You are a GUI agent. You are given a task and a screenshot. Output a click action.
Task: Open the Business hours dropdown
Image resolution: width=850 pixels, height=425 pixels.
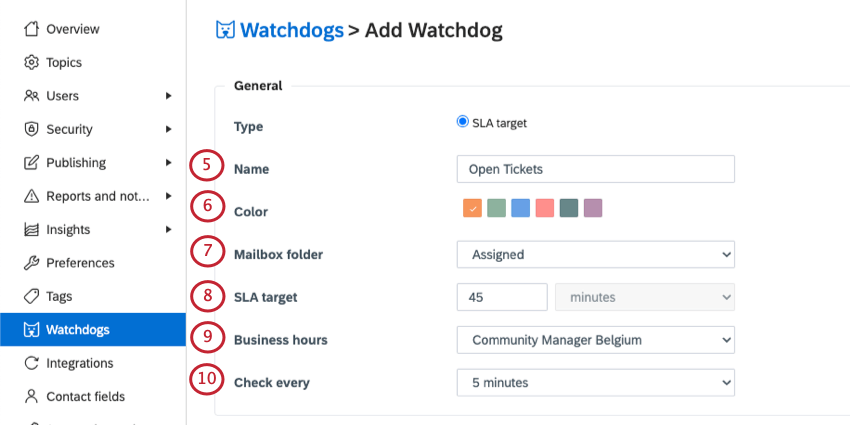point(596,340)
